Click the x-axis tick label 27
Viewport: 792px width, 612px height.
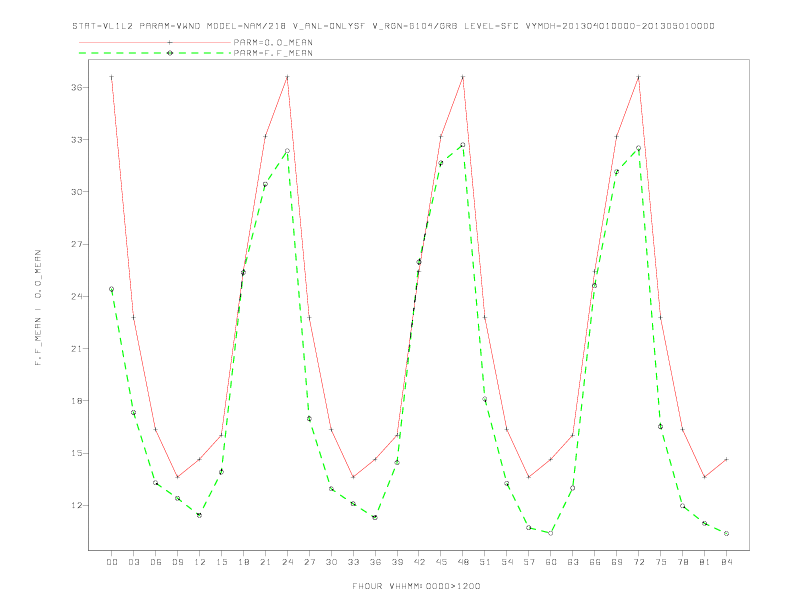[x=309, y=562]
